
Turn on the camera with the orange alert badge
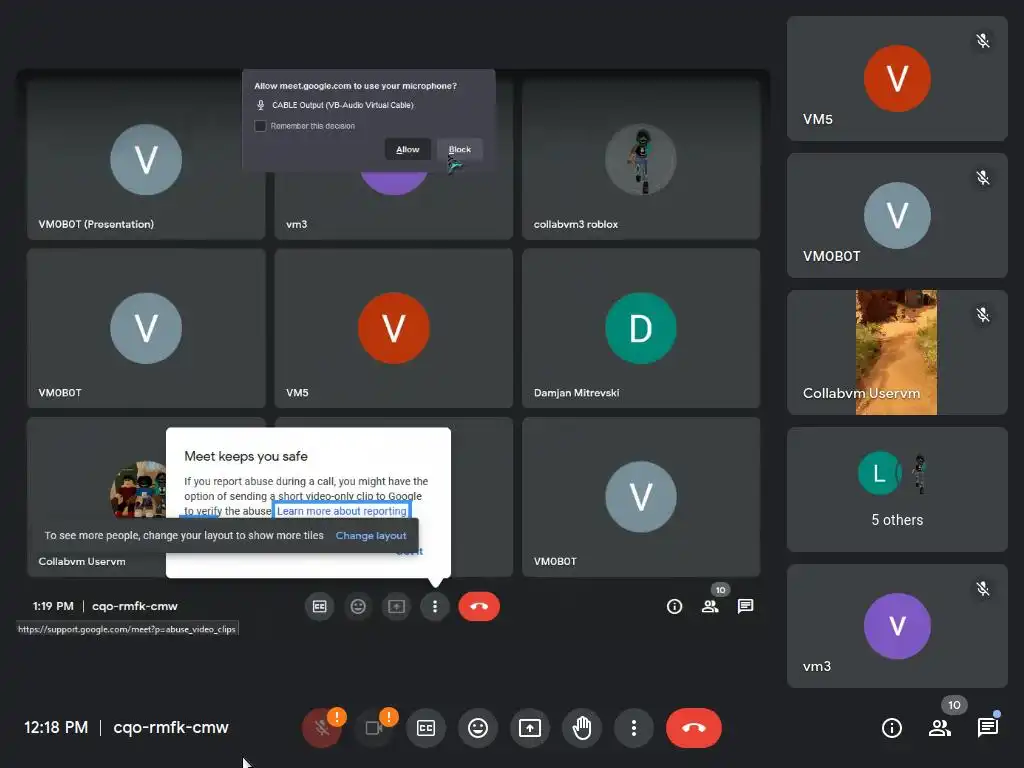374,728
